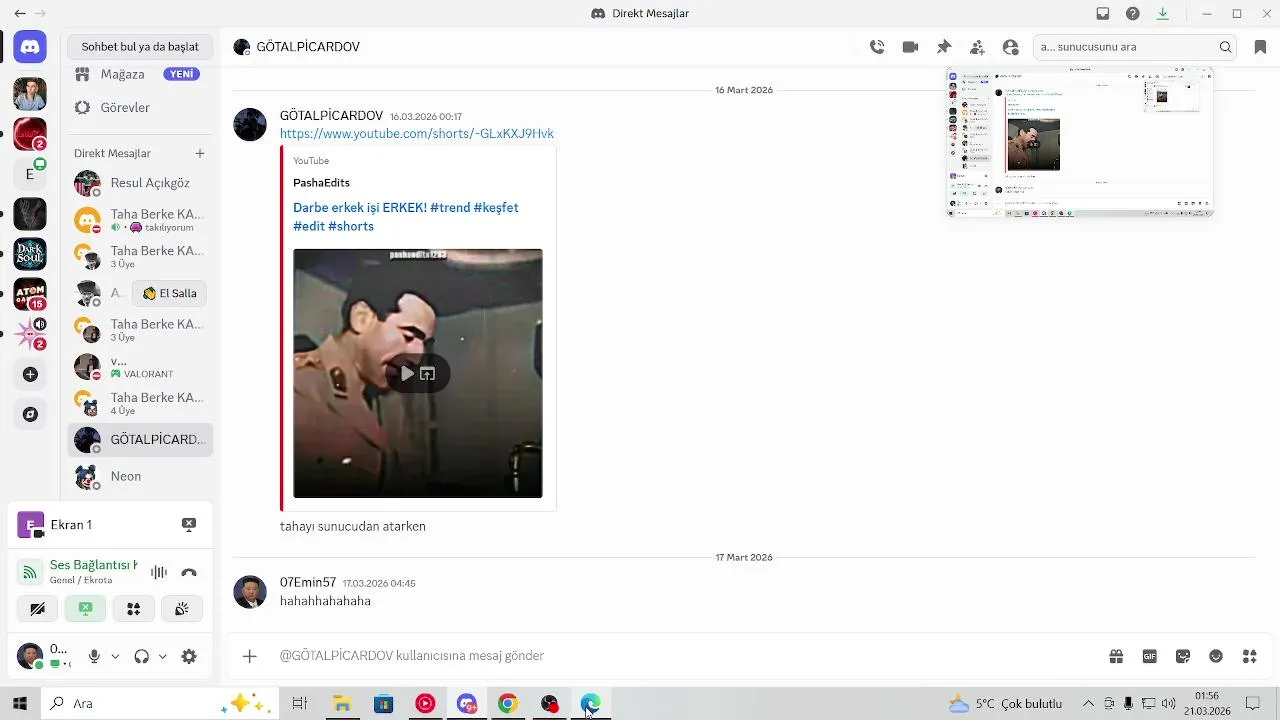Open pinned messages panel
1280x720 pixels.
944,47
